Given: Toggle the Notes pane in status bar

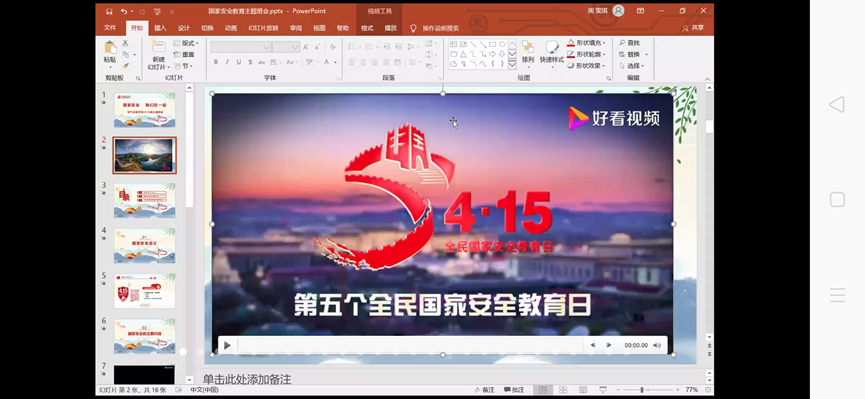Looking at the screenshot, I should [484, 390].
